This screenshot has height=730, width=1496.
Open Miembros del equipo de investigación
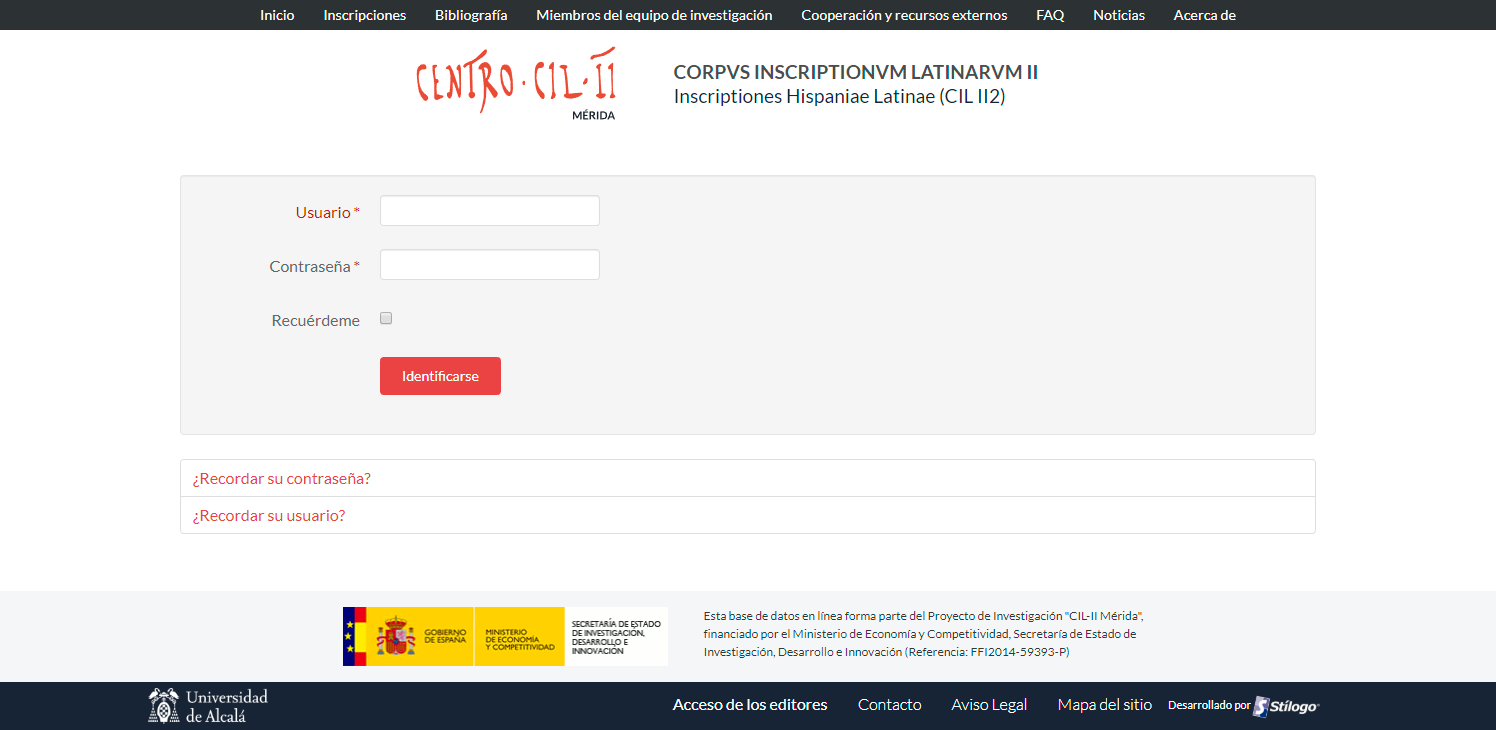tap(654, 15)
